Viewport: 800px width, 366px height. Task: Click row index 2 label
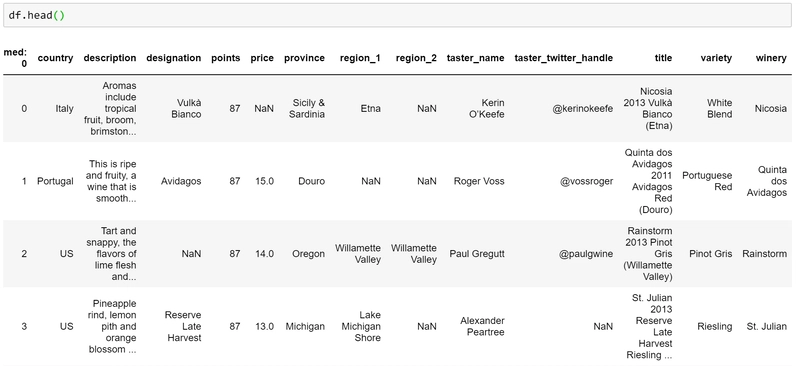24,254
